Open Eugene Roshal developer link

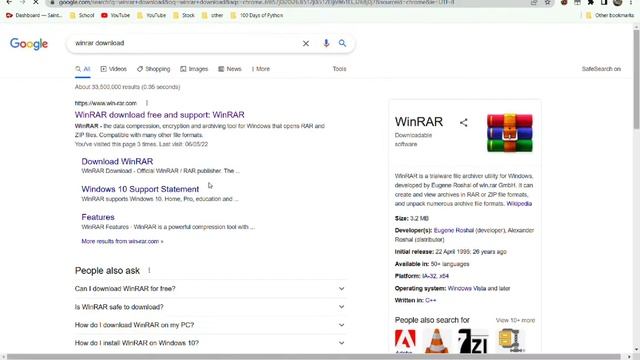[453, 231]
